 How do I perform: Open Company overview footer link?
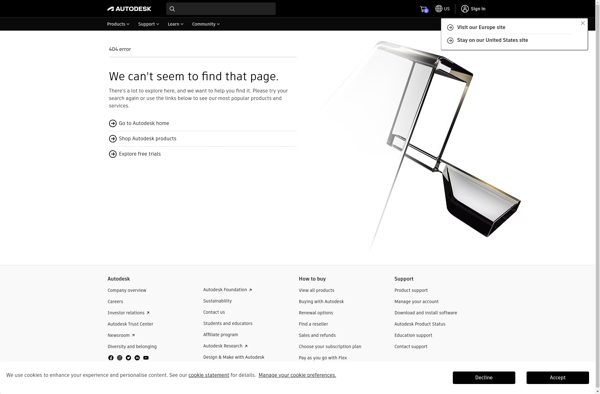(x=127, y=290)
